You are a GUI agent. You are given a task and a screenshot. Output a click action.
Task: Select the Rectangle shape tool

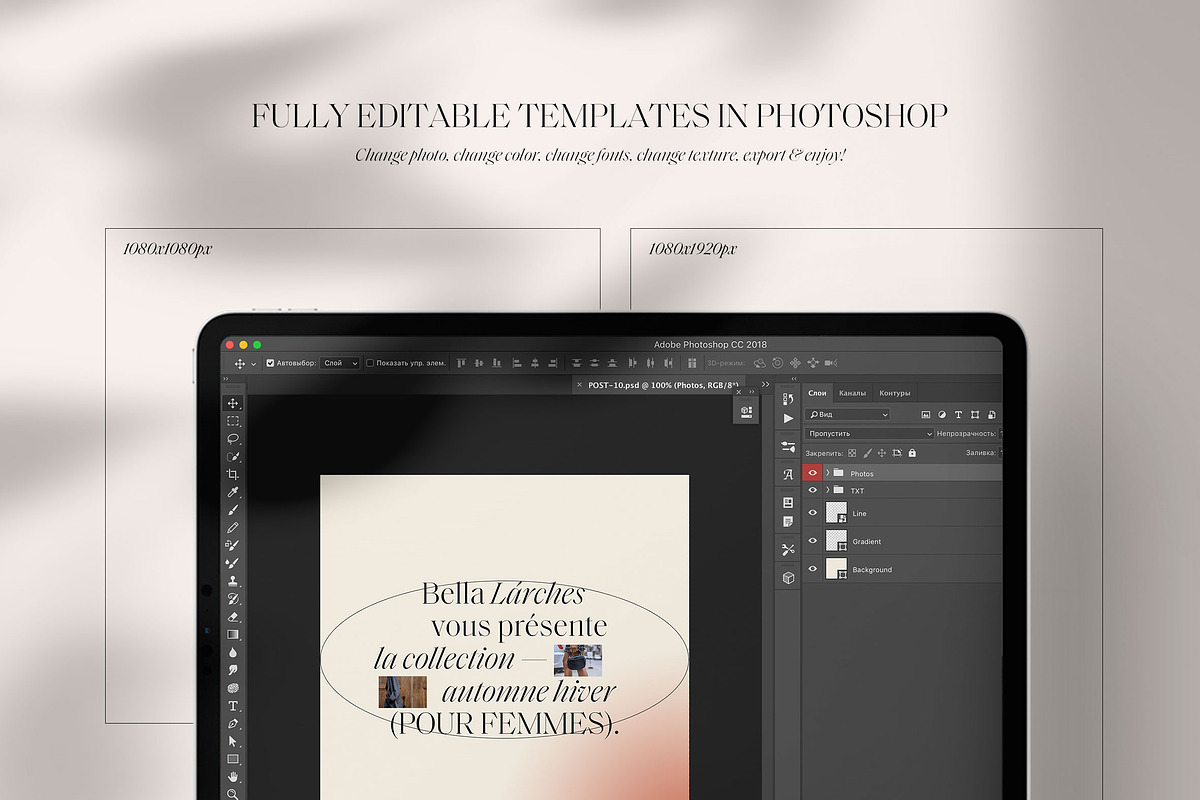tap(233, 759)
